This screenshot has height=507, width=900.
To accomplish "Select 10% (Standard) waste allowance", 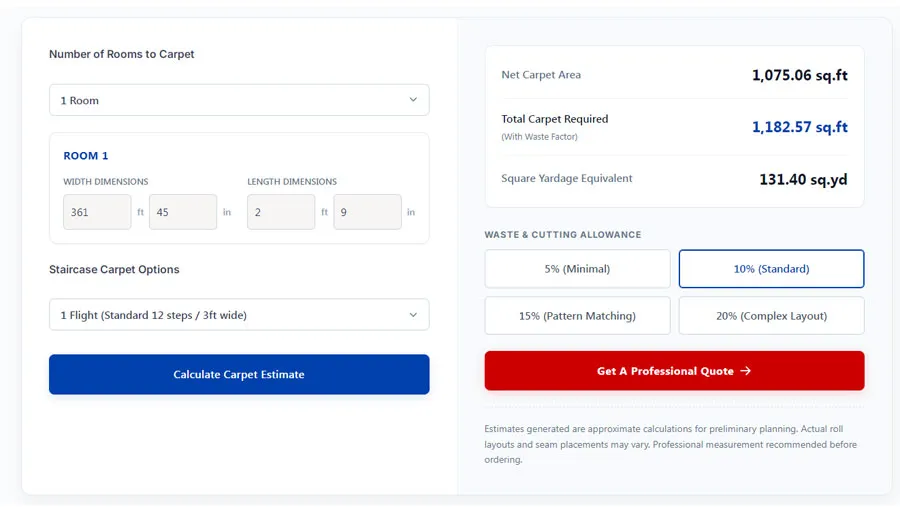I will pos(771,269).
